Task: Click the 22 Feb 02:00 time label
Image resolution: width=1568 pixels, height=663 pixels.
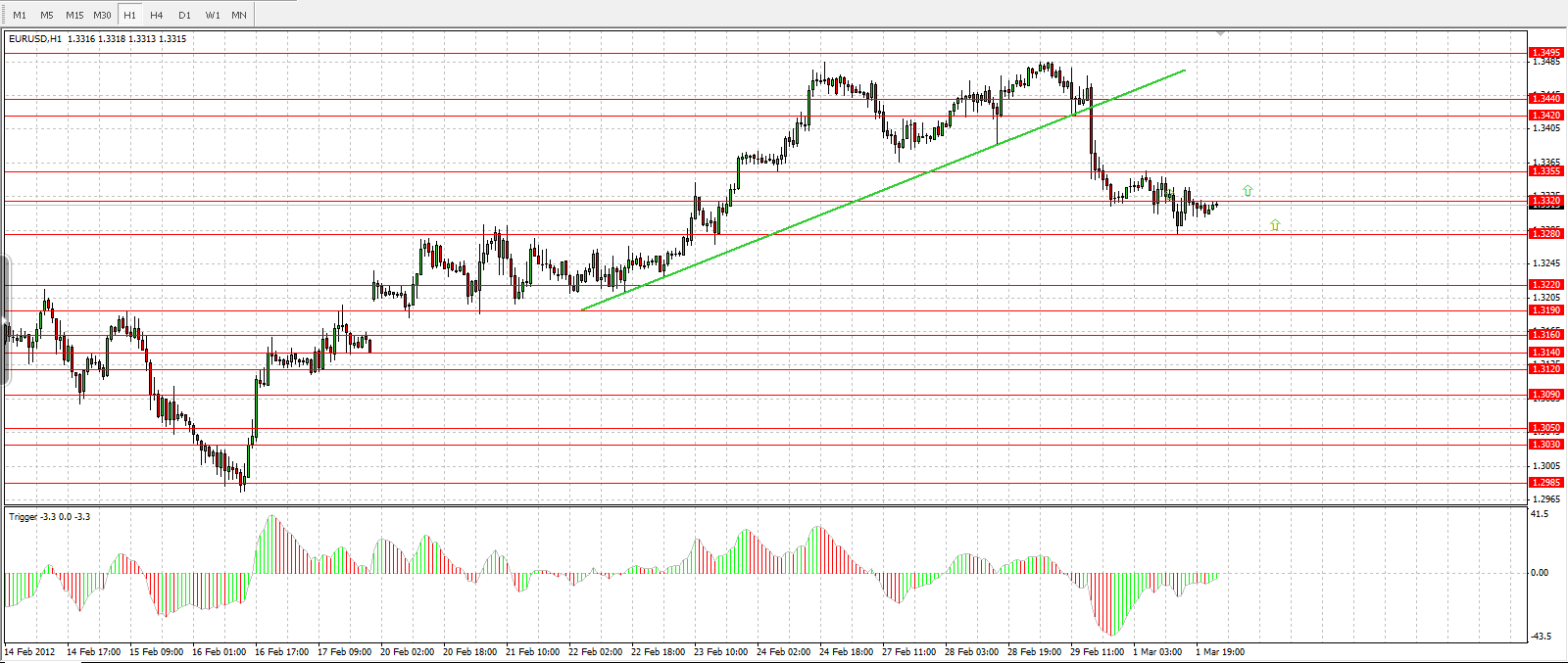Action: coord(596,652)
